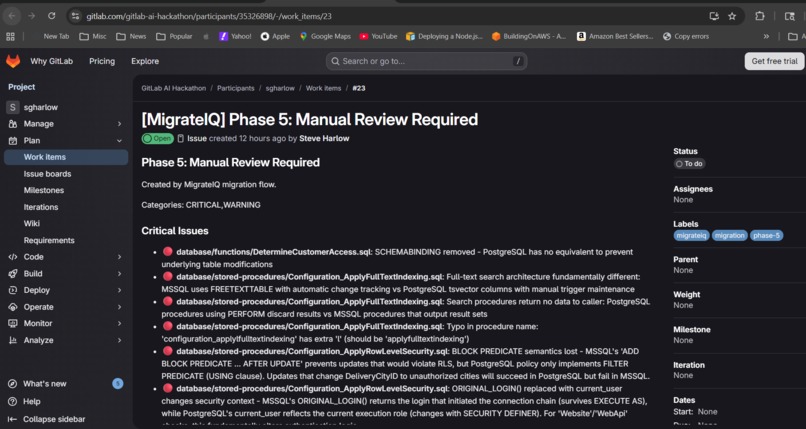Click the Build rocket icon
This screenshot has height=429, width=806.
coord(13,274)
